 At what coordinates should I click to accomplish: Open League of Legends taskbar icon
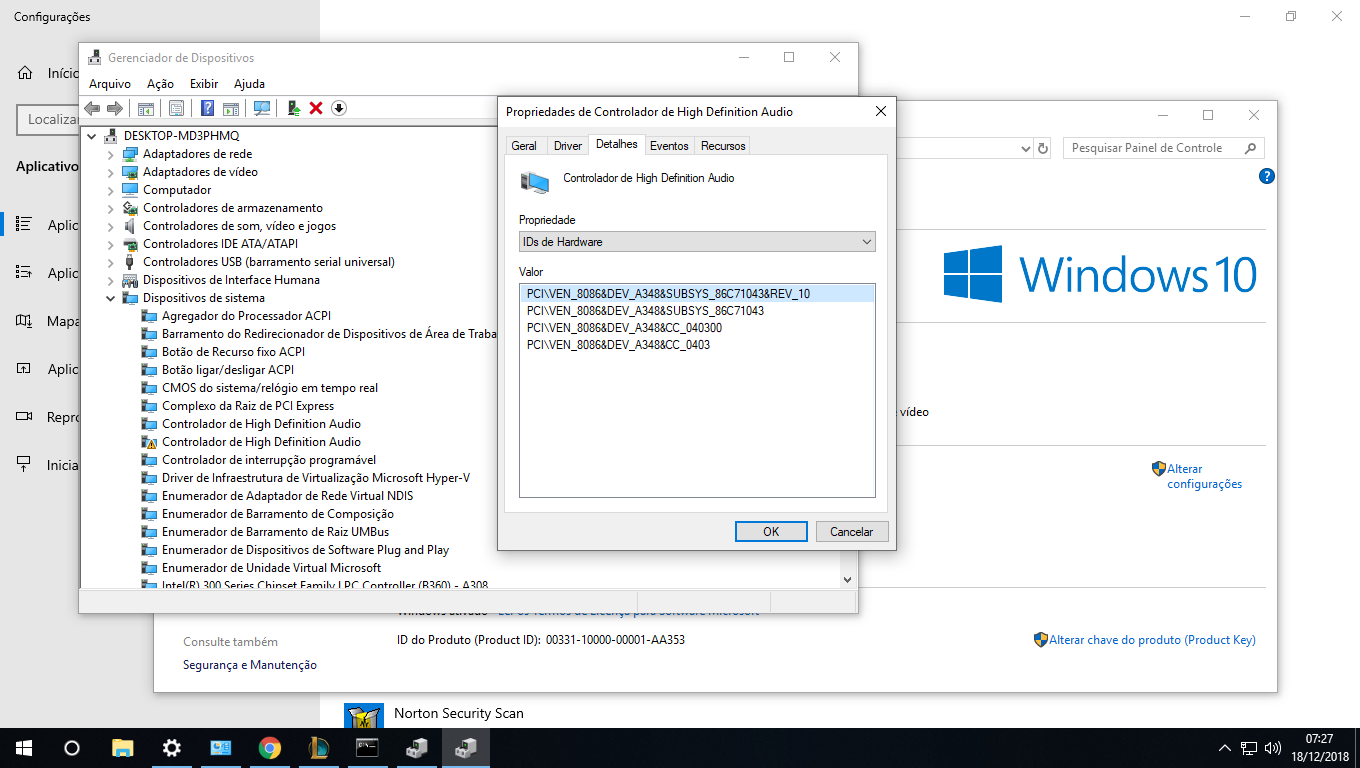318,747
